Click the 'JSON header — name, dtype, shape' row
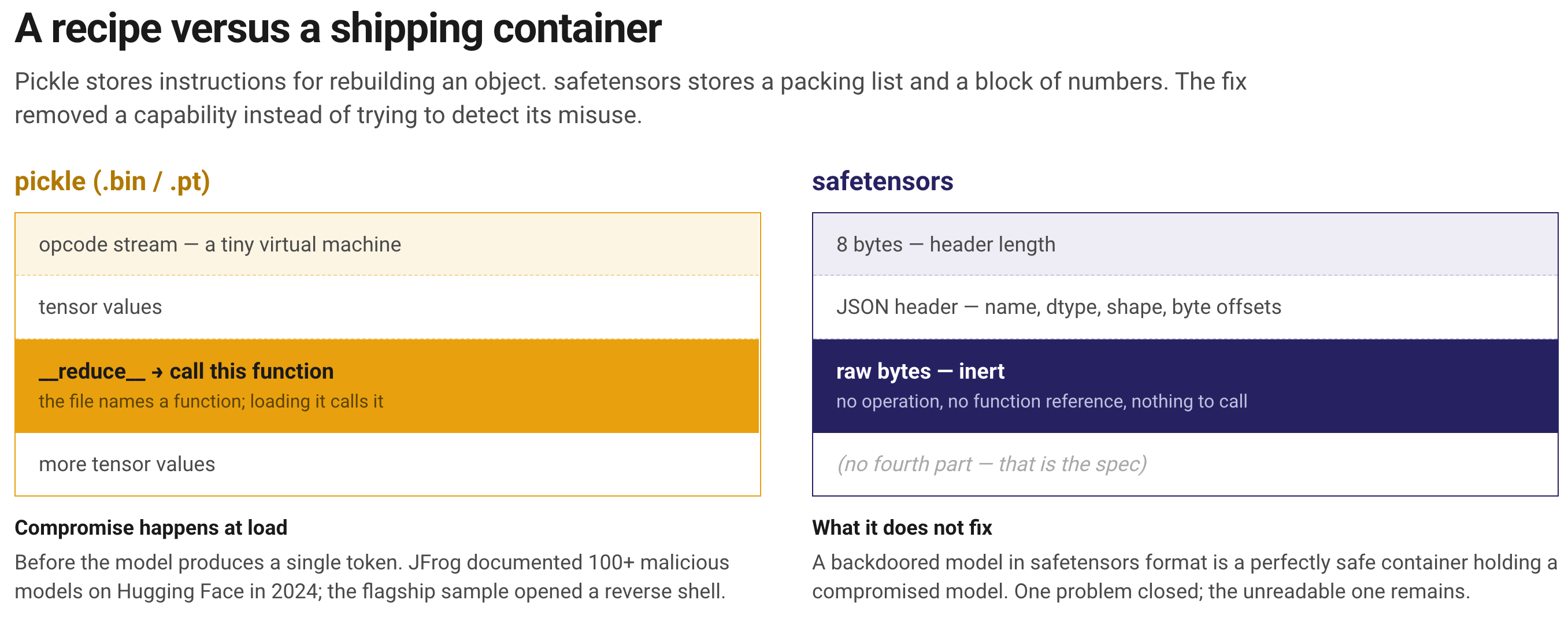The height and width of the screenshot is (622, 1568). [1184, 307]
